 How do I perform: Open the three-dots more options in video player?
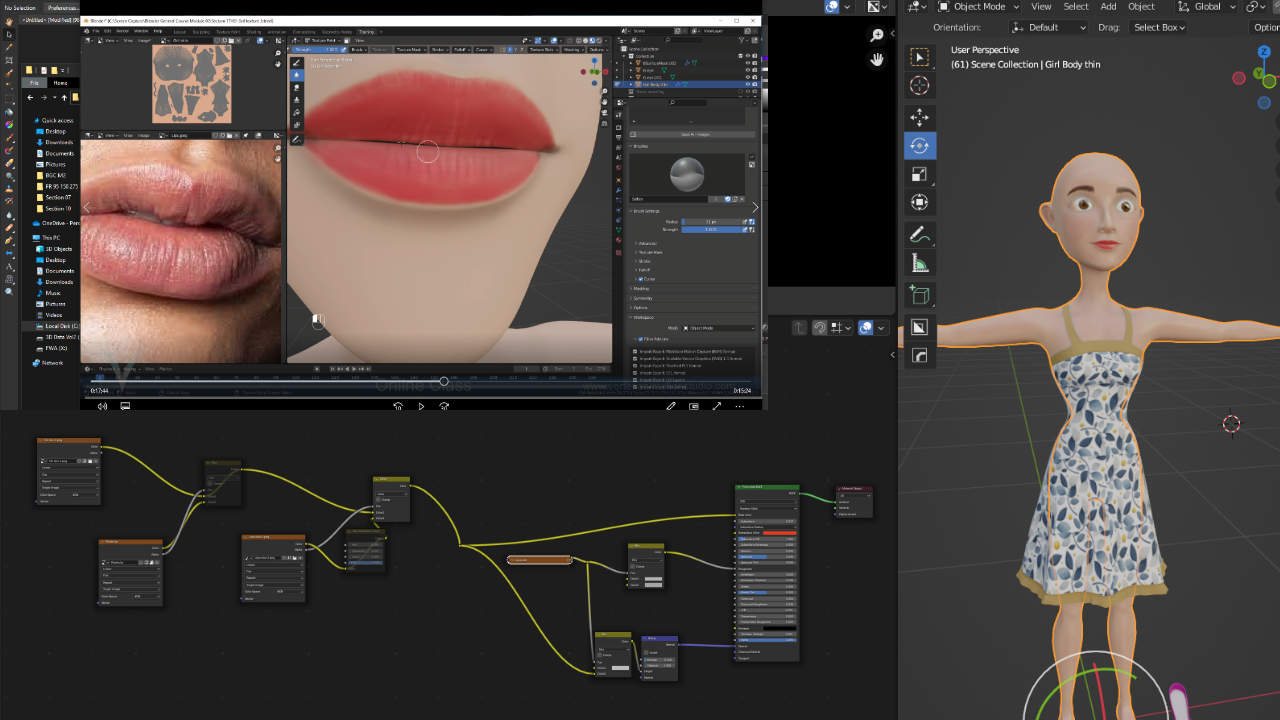click(740, 406)
